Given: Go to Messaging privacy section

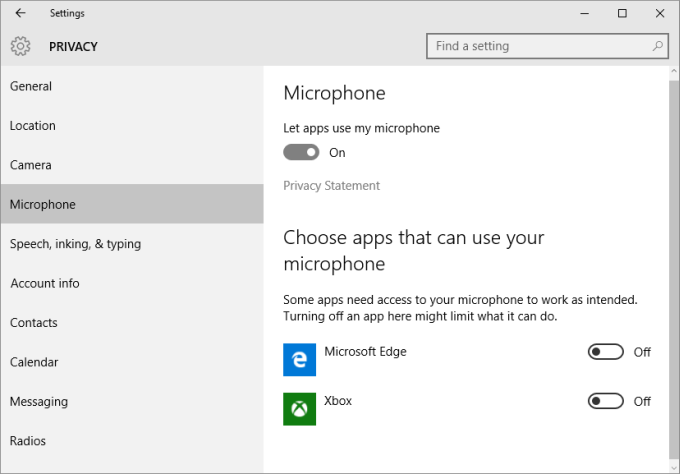Looking at the screenshot, I should tap(39, 401).
